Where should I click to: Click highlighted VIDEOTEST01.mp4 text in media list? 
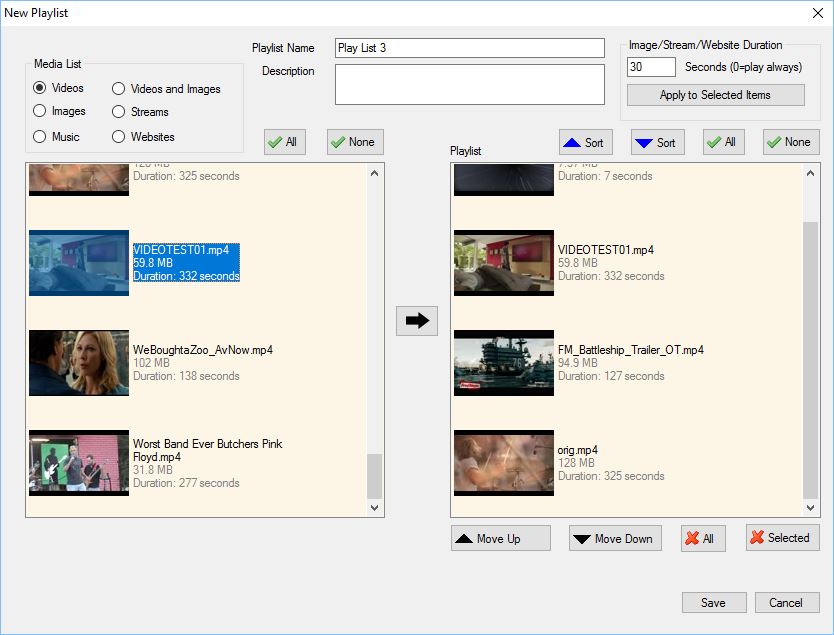point(186,263)
